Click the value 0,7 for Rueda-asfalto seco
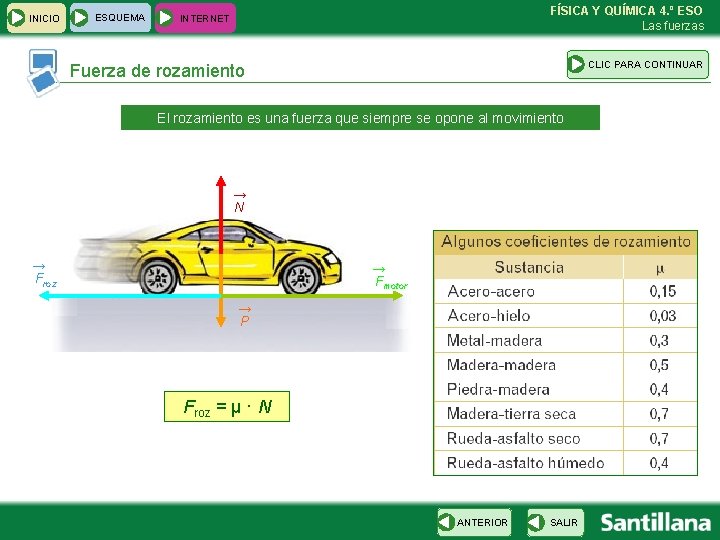The width and height of the screenshot is (720, 540). click(659, 439)
